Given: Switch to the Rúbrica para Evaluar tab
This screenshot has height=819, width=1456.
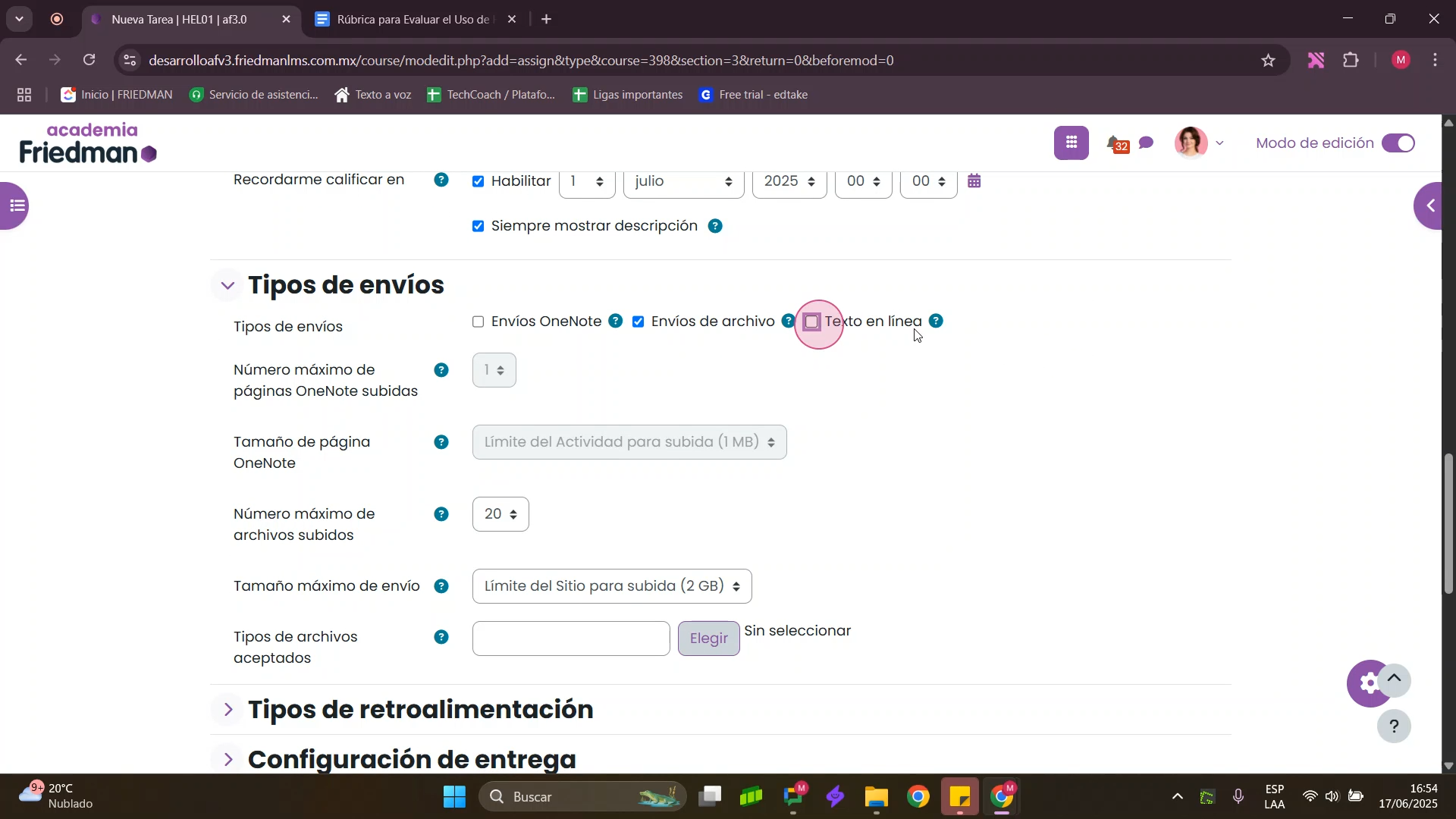Looking at the screenshot, I should point(412,20).
